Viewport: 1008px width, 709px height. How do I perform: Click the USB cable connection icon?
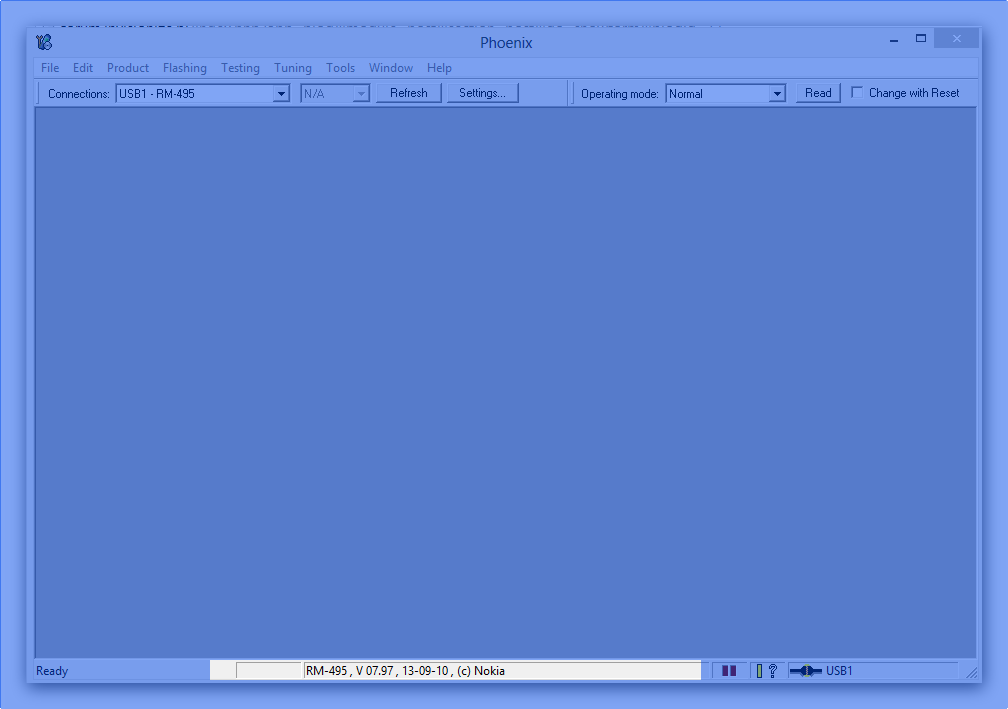(x=805, y=671)
